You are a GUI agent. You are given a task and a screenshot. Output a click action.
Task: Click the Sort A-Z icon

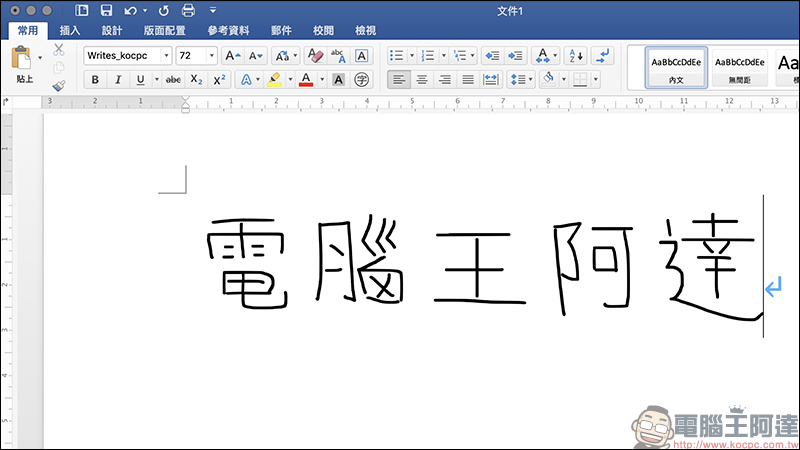576,56
